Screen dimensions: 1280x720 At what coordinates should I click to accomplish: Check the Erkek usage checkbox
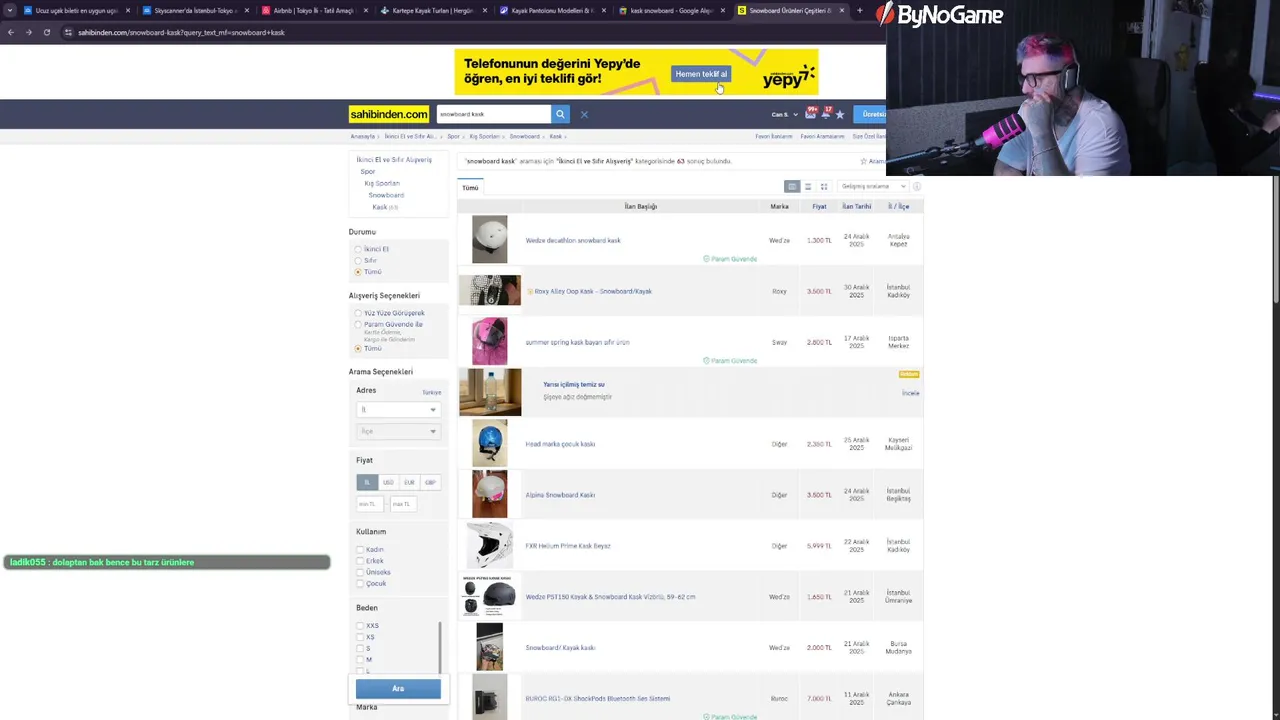(x=360, y=561)
